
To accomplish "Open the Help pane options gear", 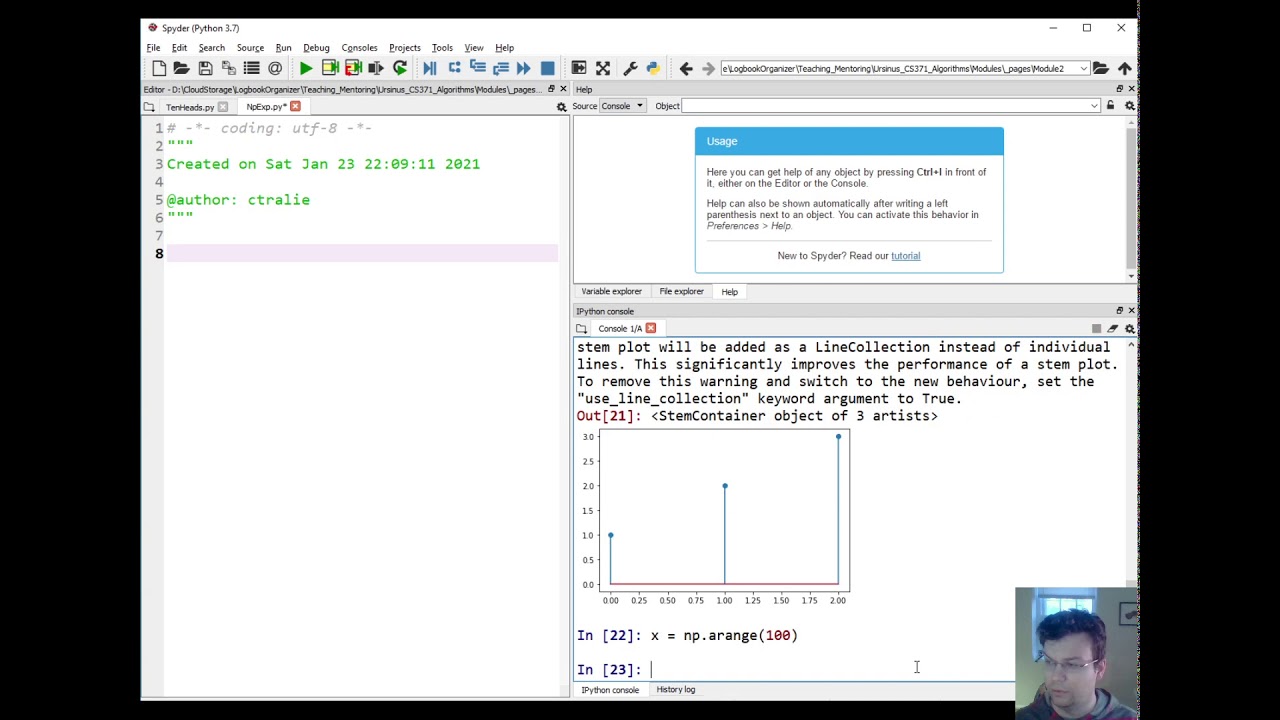I will [1129, 106].
